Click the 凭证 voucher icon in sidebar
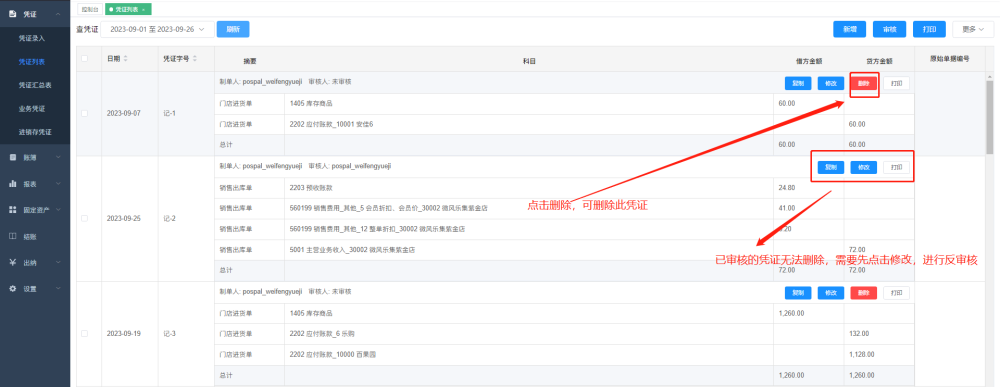Screen dimensions: 1000x387 pyautogui.click(x=12, y=13)
